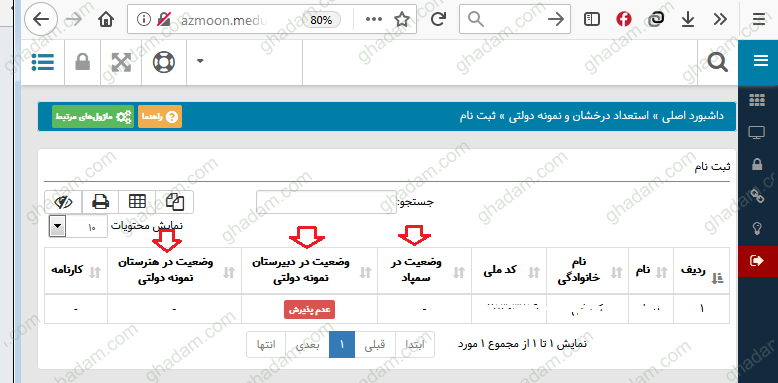Sort by 'کد ملی' column header
Viewport: 778px width, 383px height.
coord(509,272)
